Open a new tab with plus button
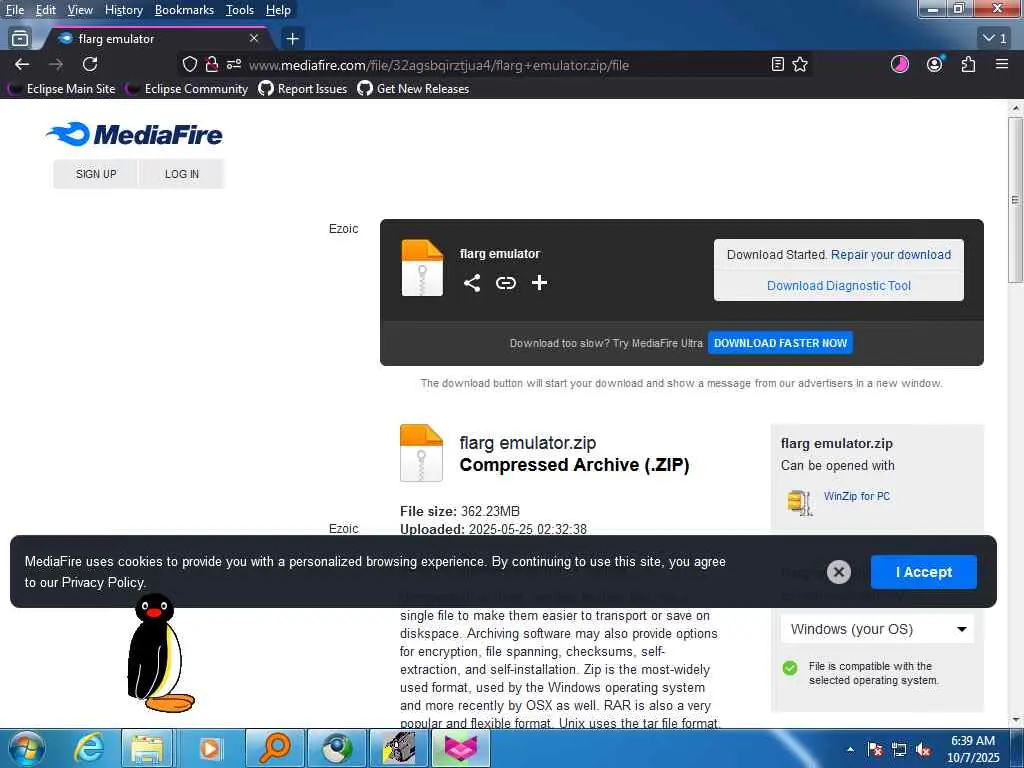 pos(293,39)
